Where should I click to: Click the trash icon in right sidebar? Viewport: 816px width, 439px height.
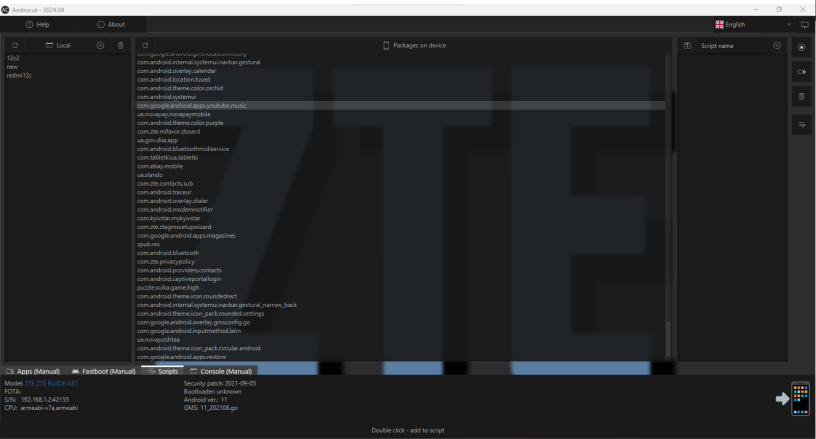pyautogui.click(x=802, y=96)
